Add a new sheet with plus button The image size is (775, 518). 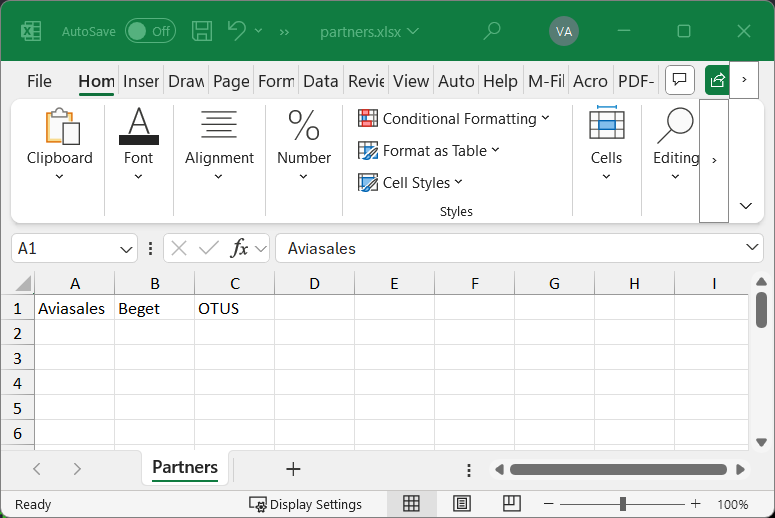(x=293, y=469)
